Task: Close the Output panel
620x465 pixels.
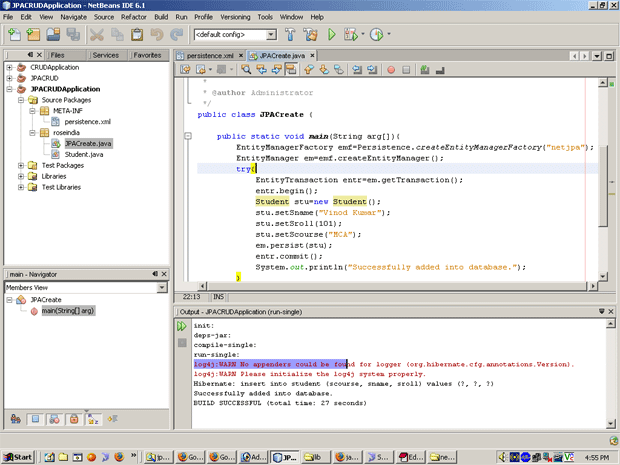Action: point(611,312)
